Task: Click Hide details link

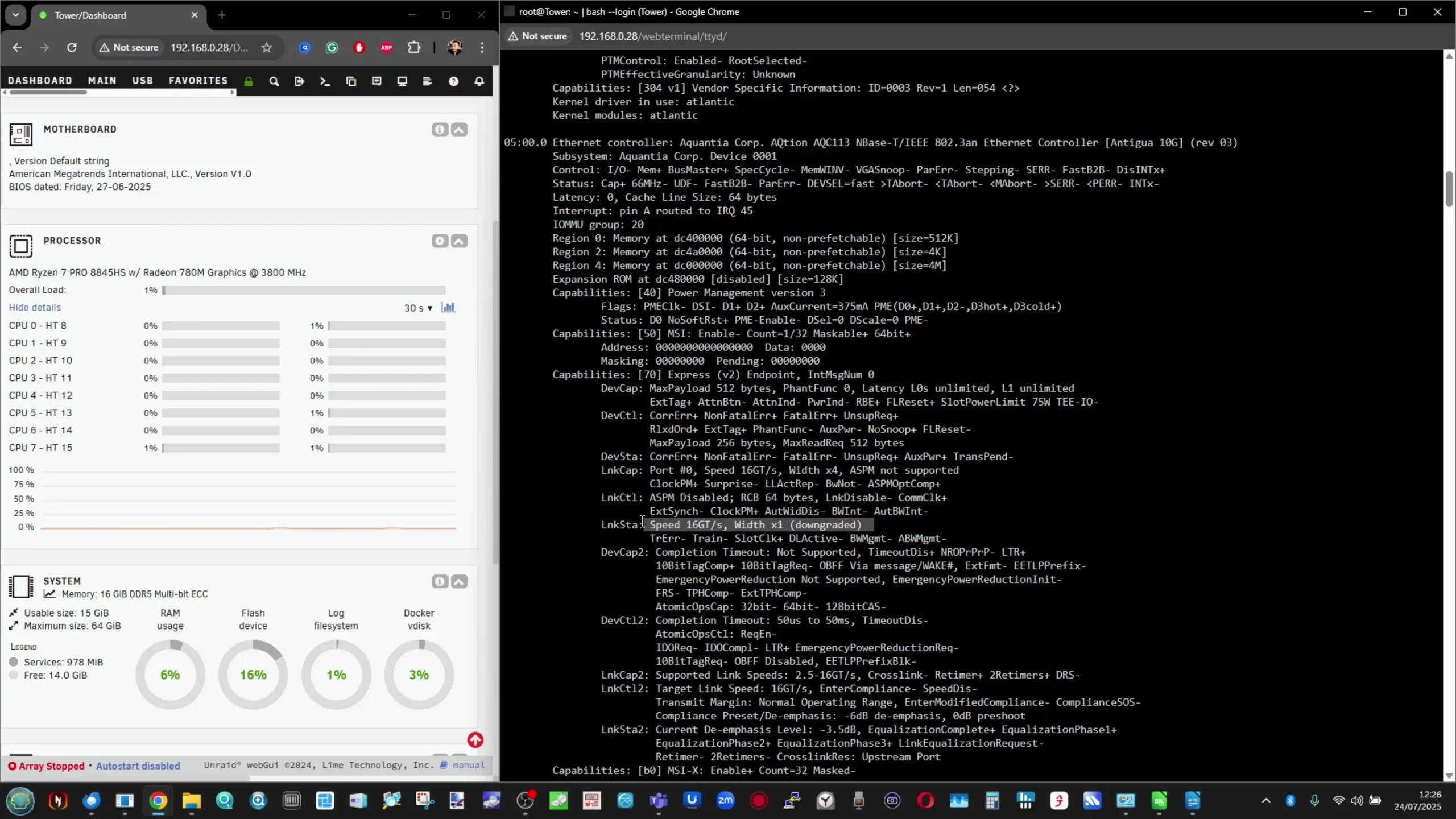Action: pyautogui.click(x=35, y=307)
